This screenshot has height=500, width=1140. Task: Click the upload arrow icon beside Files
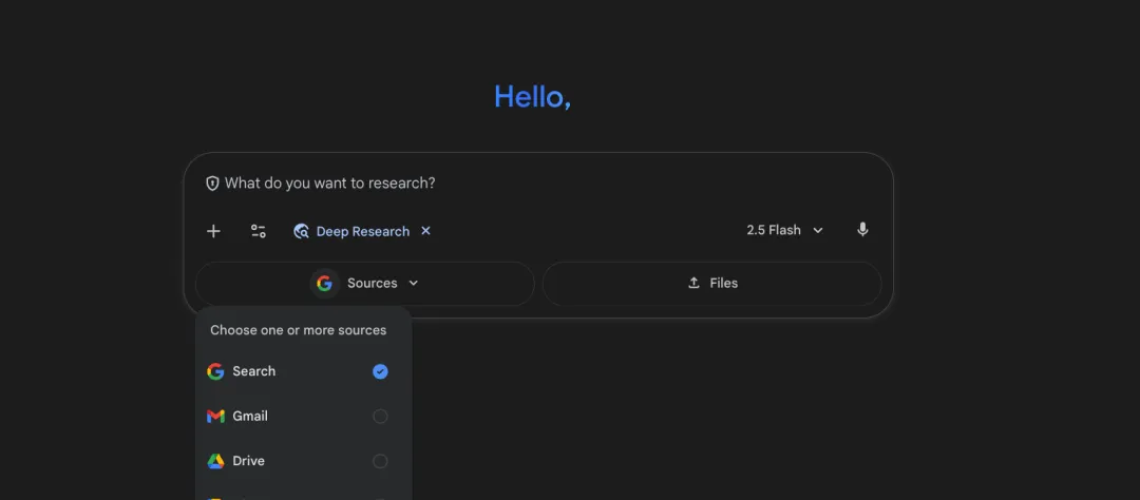click(x=694, y=283)
